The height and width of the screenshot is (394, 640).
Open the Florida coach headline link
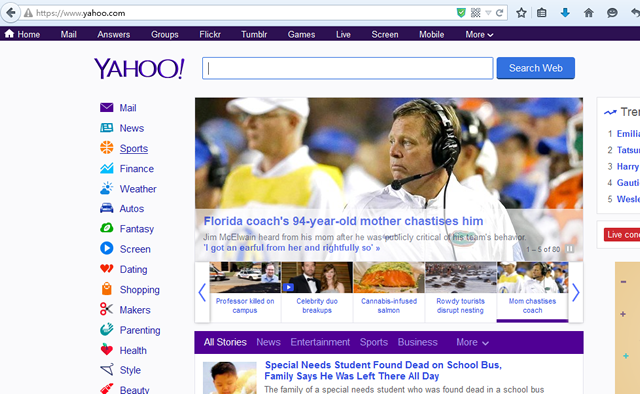(x=343, y=221)
